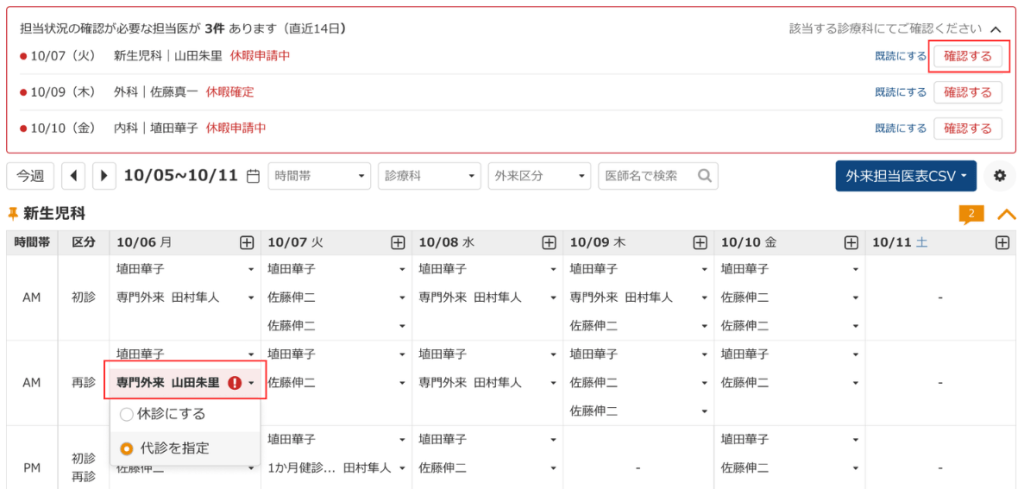
Task: Click the 今週 button
Action: [31, 176]
